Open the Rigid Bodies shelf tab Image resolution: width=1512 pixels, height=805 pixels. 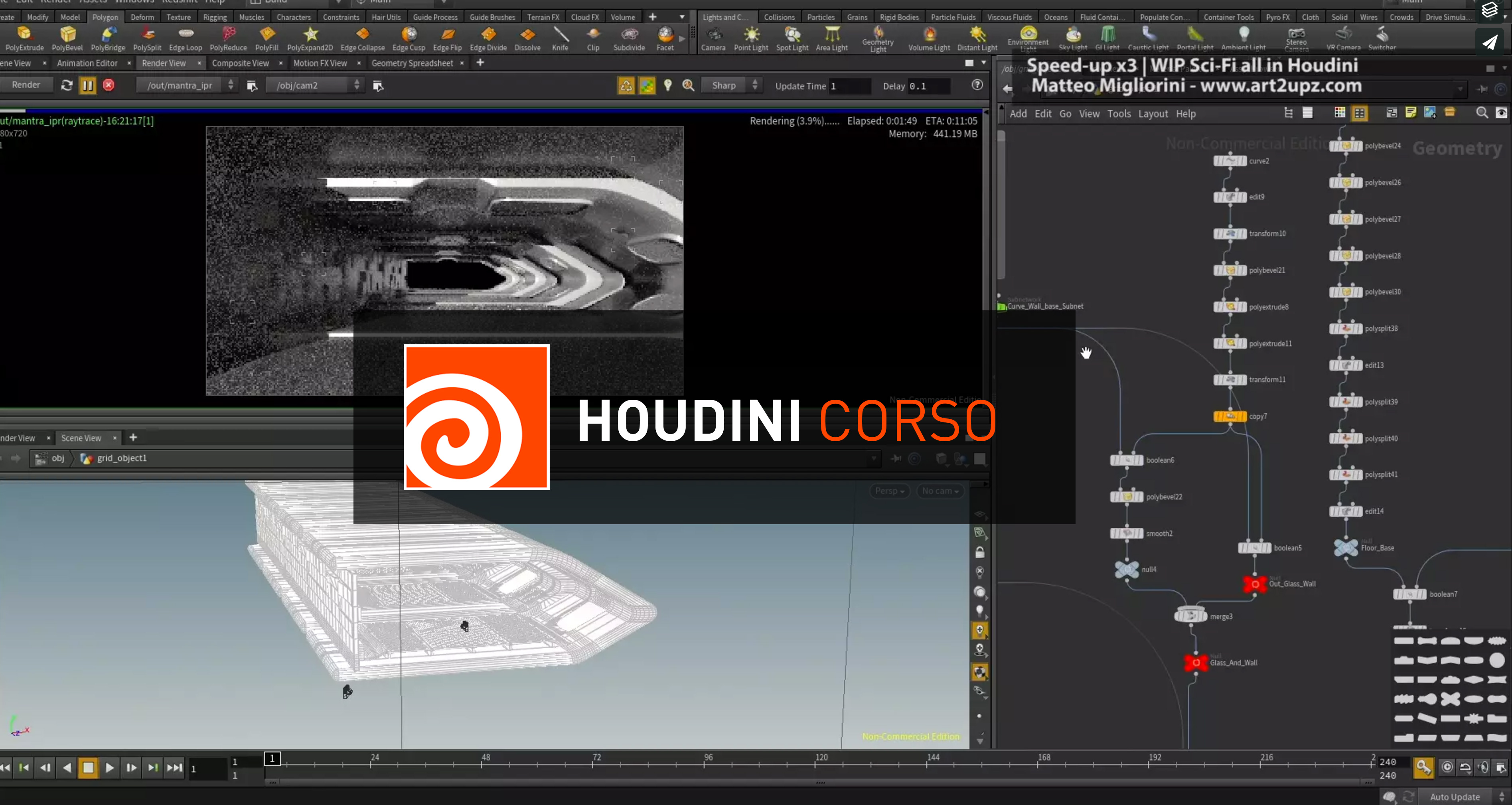899,17
